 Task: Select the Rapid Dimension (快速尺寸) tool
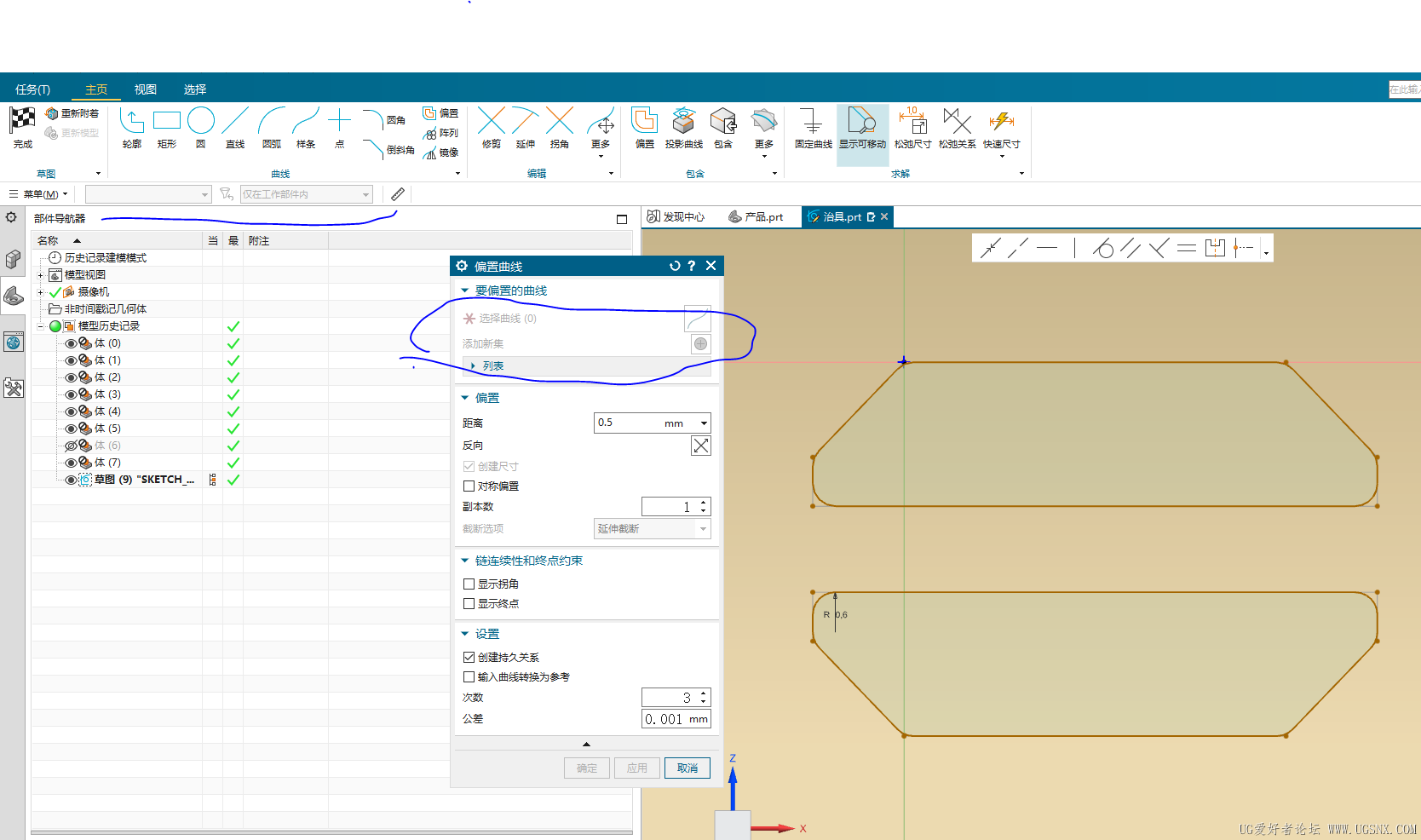click(1001, 122)
